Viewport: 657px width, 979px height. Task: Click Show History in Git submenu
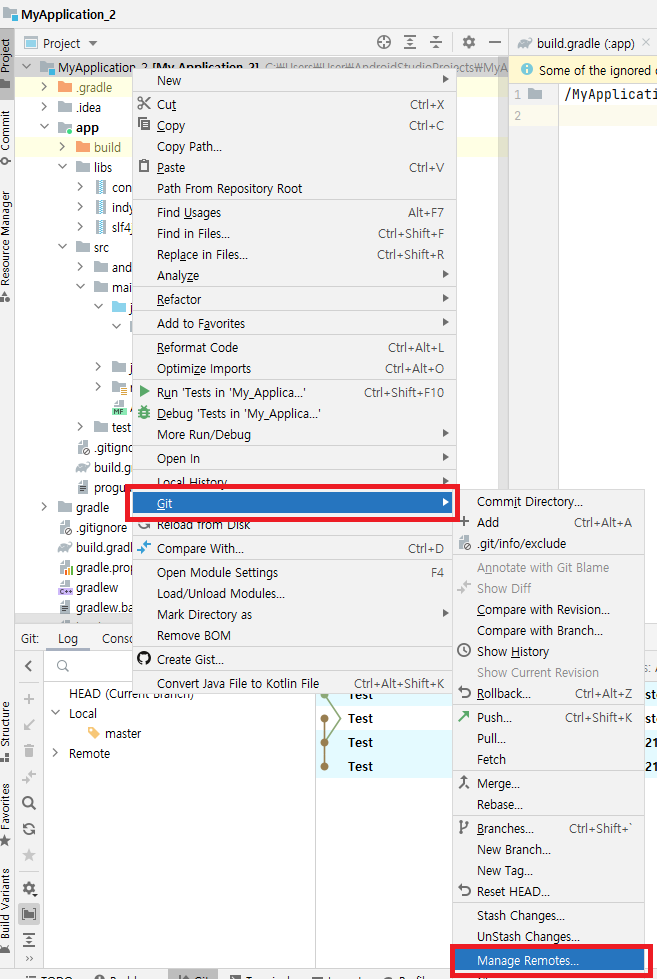pos(549,651)
